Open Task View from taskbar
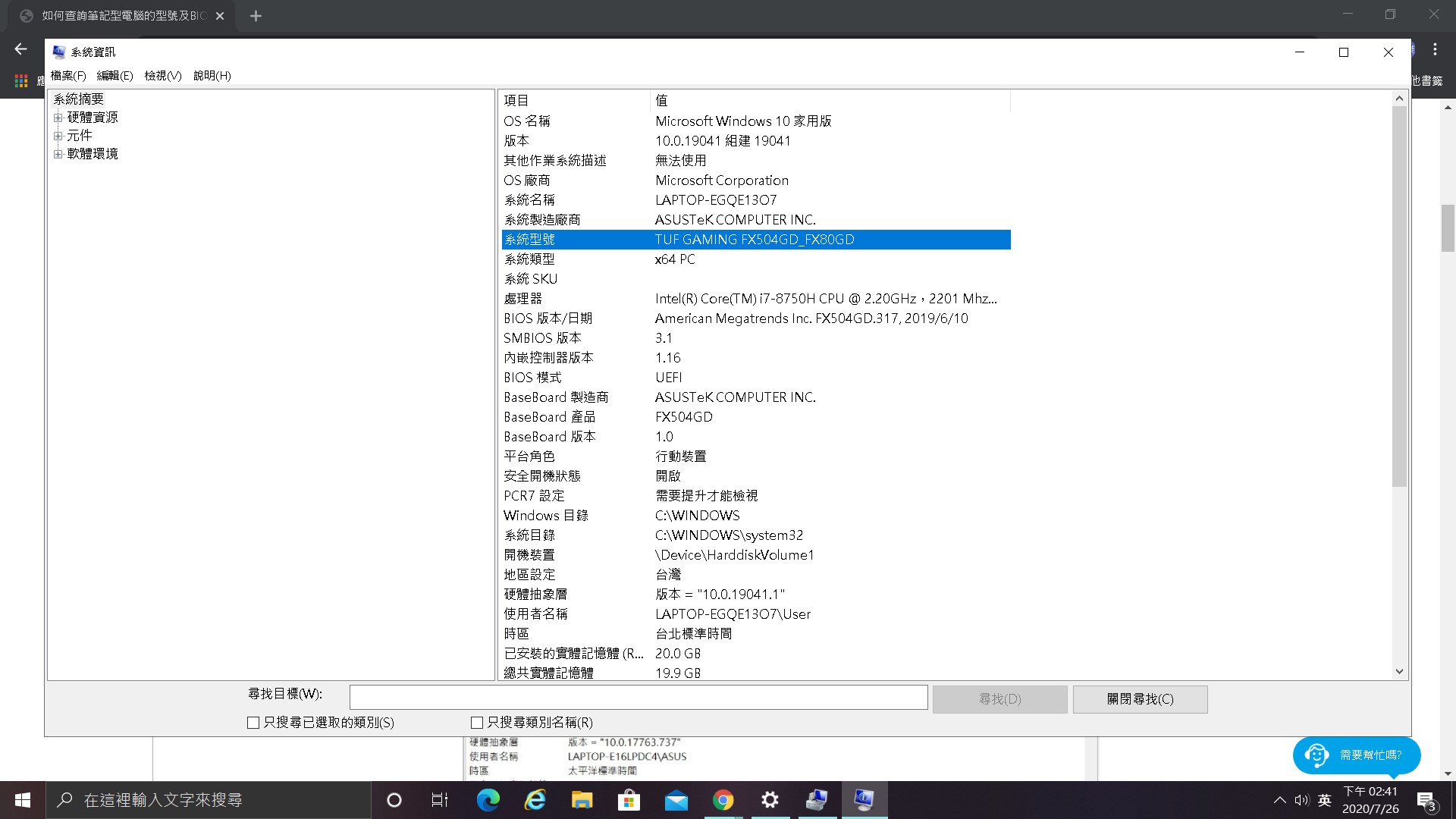 tap(440, 800)
